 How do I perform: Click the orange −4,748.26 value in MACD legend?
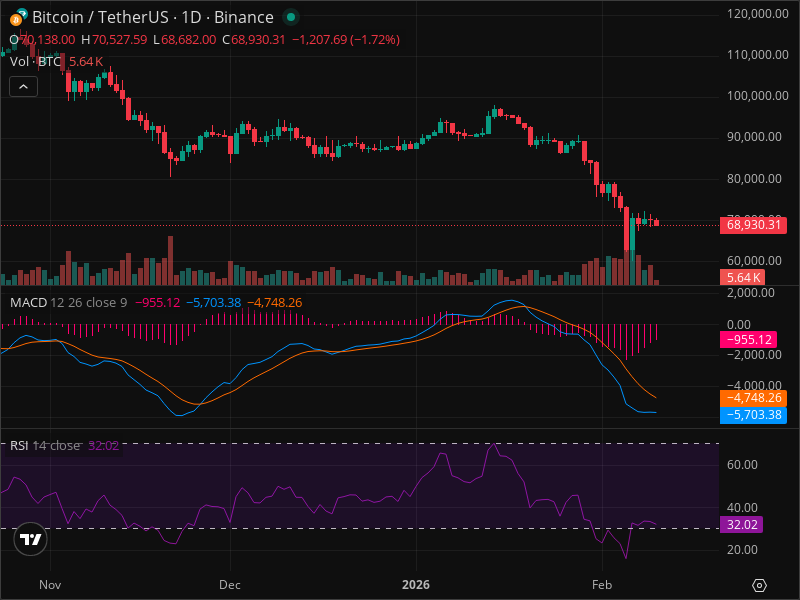[274, 303]
